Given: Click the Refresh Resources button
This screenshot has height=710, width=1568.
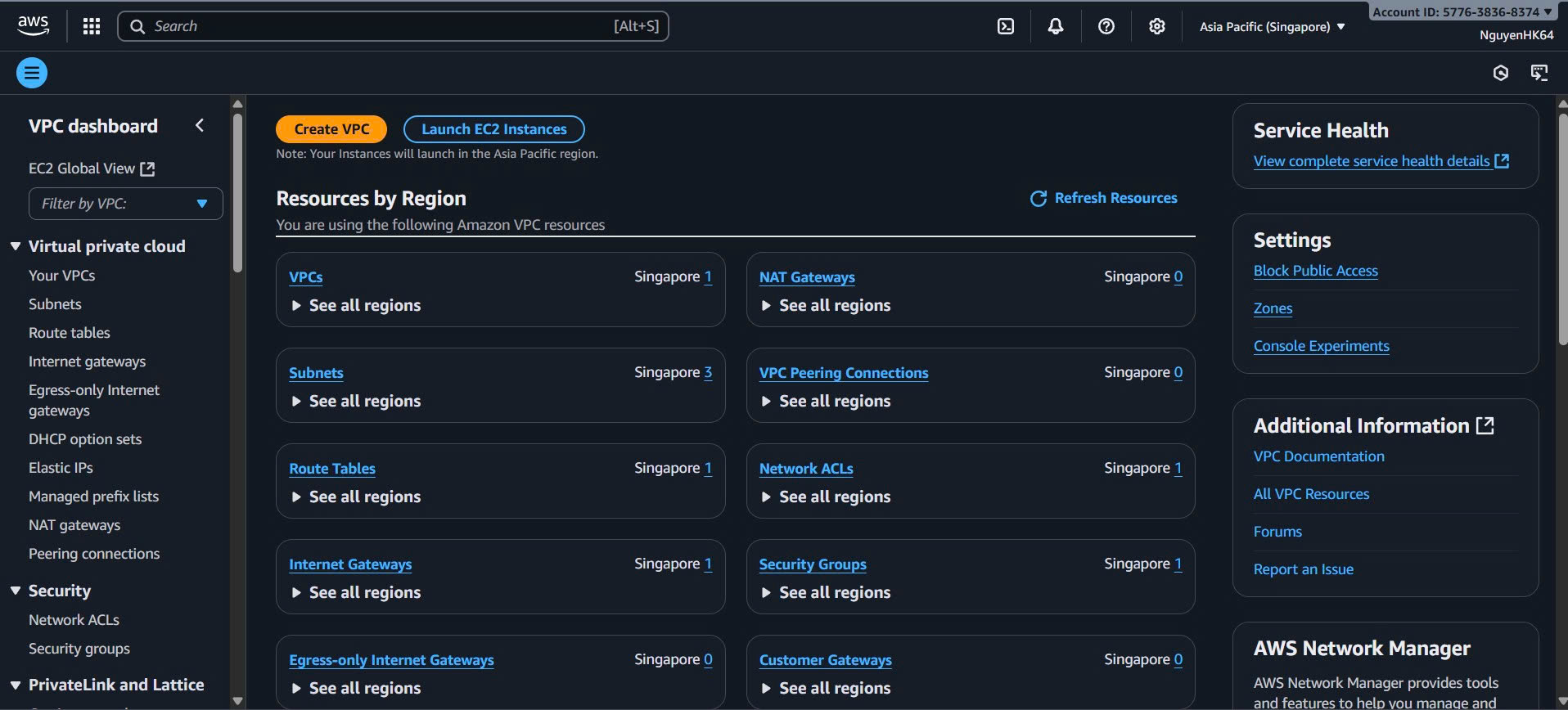Looking at the screenshot, I should (1104, 199).
